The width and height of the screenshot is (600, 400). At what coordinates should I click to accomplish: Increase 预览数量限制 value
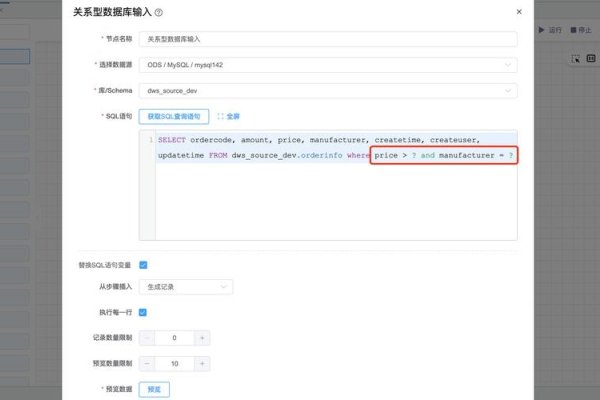pyautogui.click(x=202, y=364)
